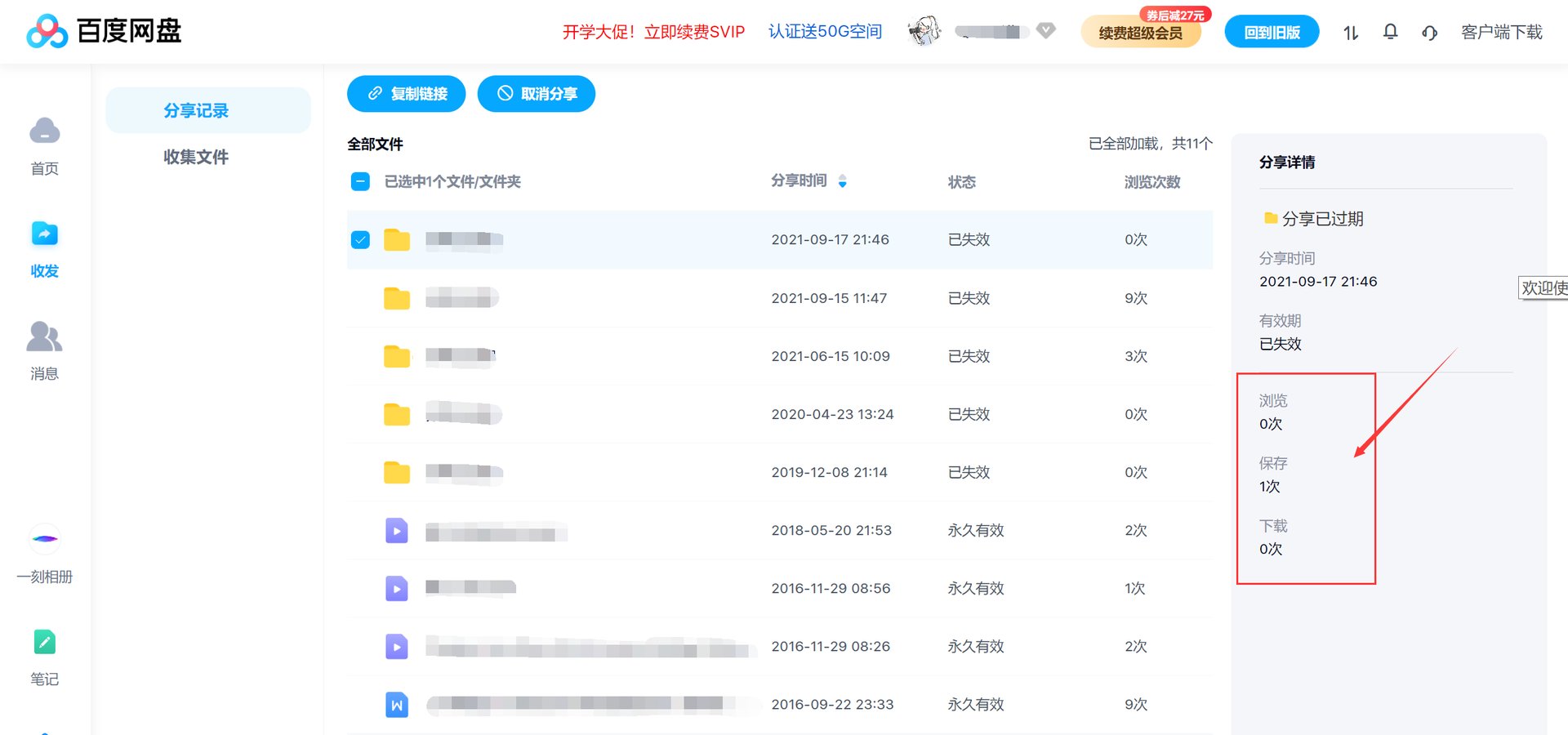Switch to the 分享记录 tab

tap(197, 109)
